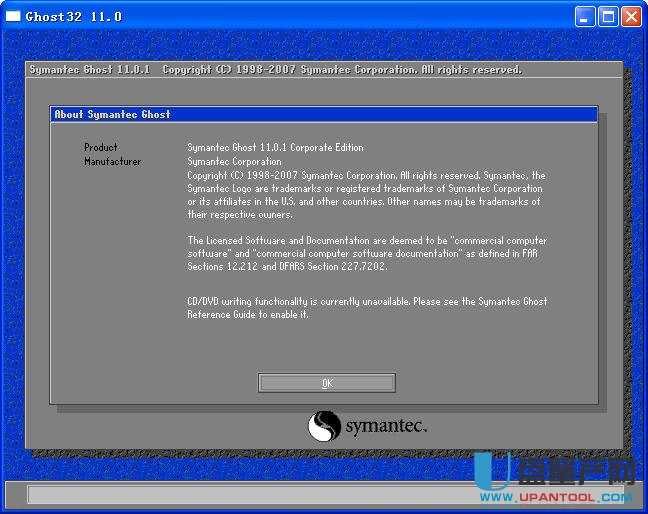Click the About Symantec Ghost title bar
648x514 pixels.
[x=324, y=115]
